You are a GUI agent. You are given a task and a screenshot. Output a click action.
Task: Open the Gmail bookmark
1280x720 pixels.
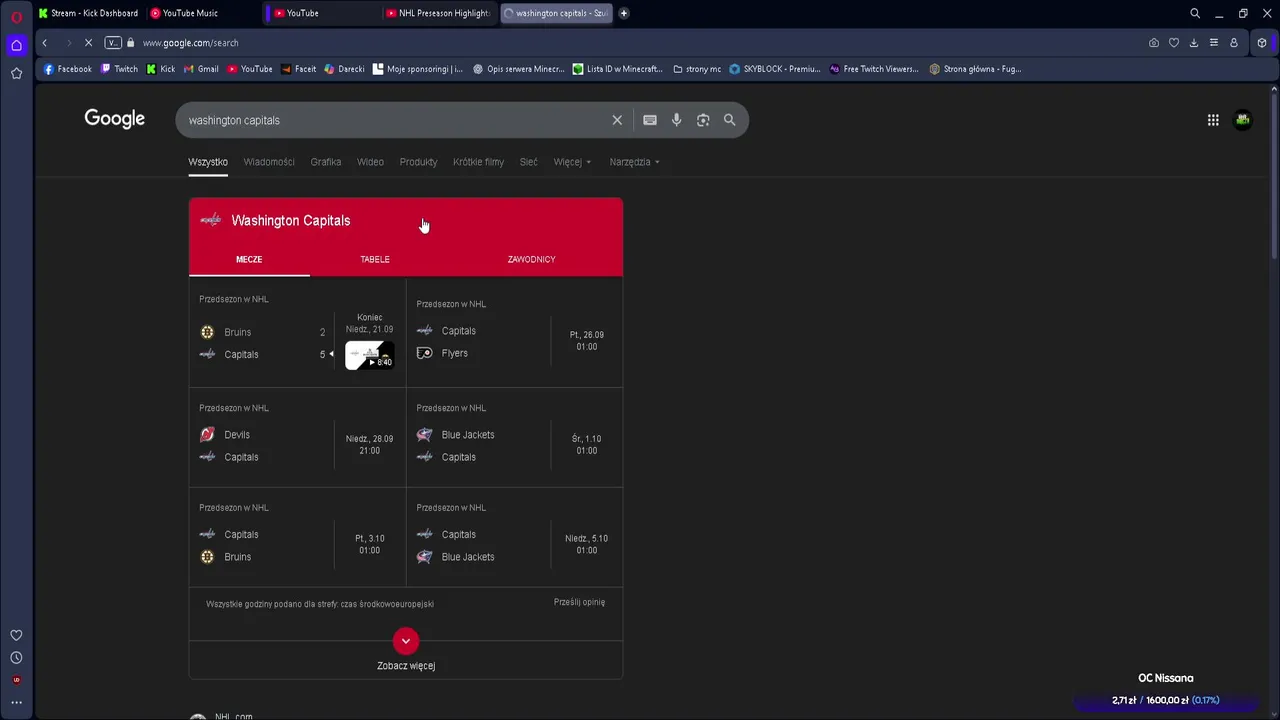click(202, 69)
